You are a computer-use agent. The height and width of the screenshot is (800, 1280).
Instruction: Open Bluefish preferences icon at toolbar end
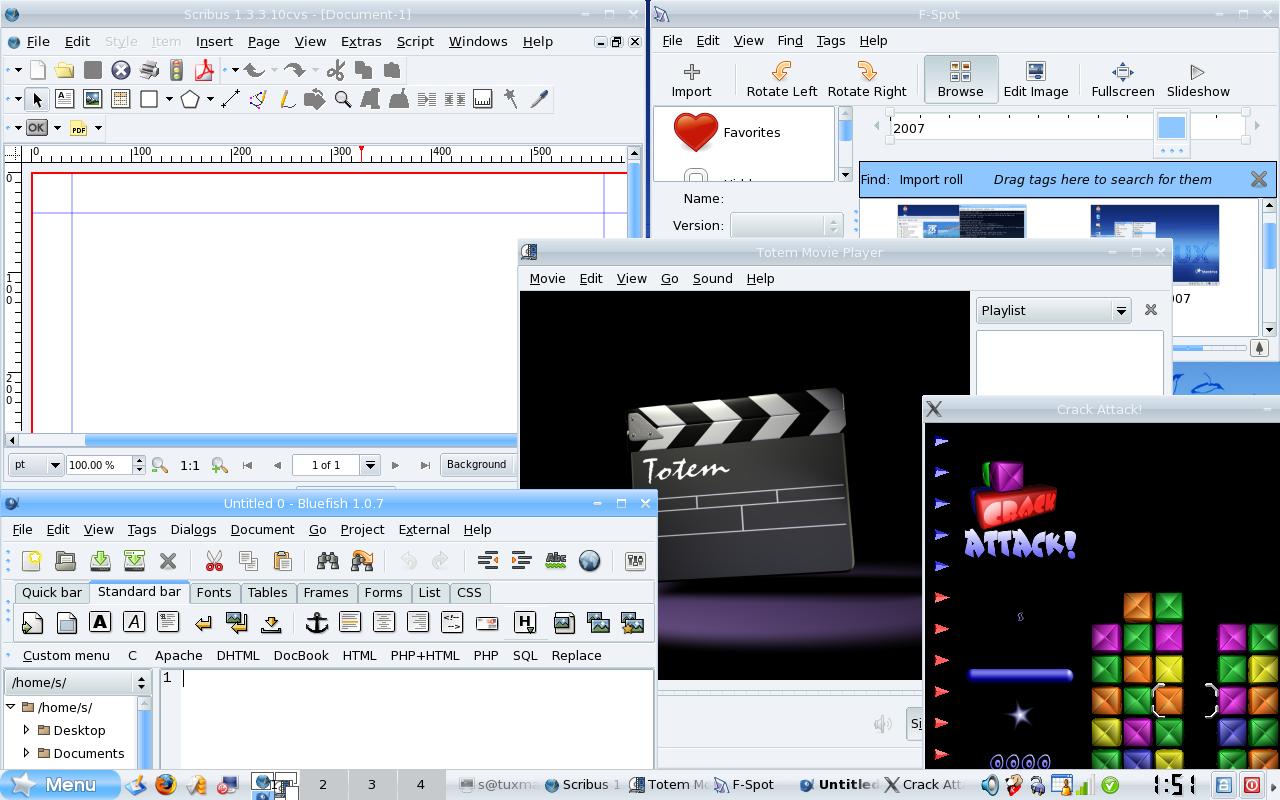point(635,561)
